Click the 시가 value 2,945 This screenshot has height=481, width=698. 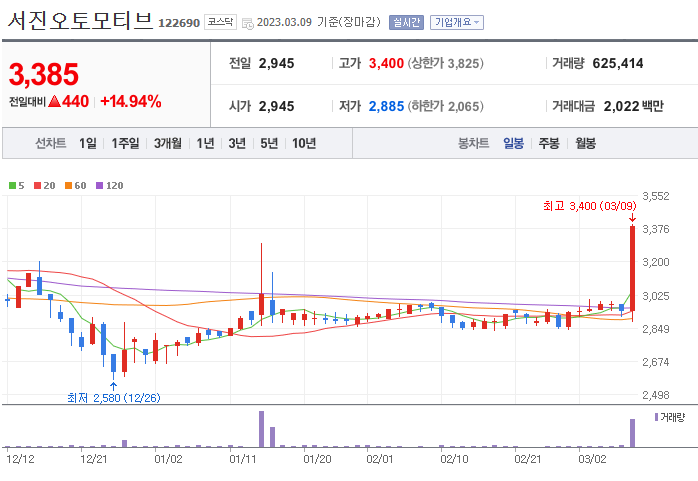pos(276,106)
